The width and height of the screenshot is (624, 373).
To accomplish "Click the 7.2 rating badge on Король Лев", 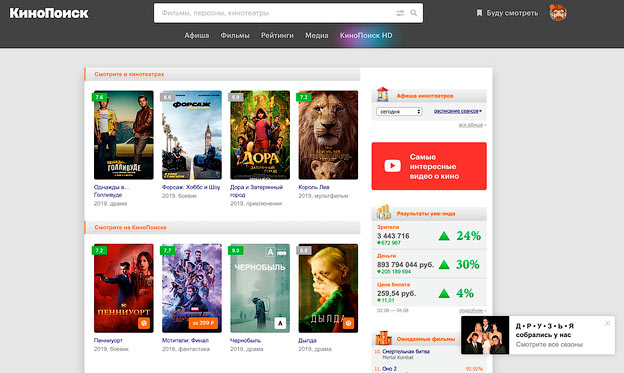I will click(304, 97).
